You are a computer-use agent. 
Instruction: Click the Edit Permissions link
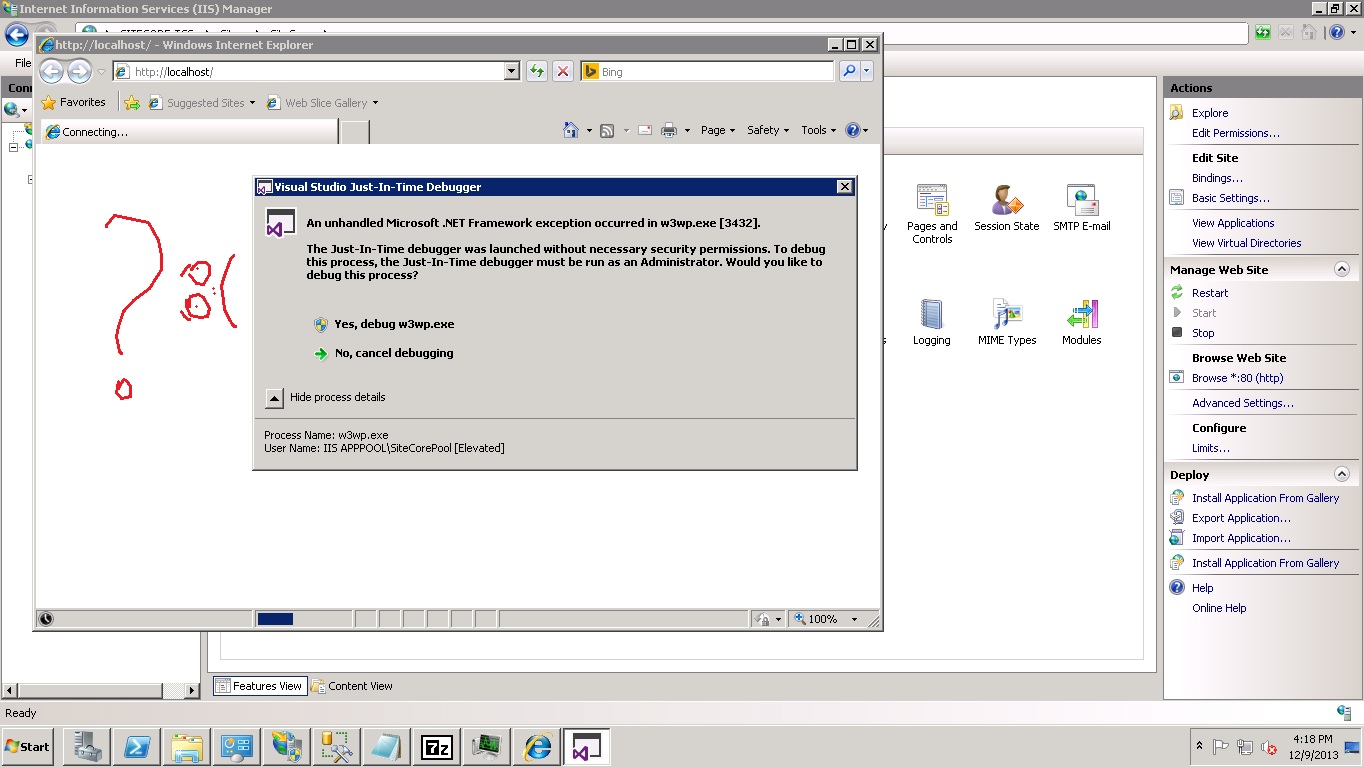(1235, 133)
